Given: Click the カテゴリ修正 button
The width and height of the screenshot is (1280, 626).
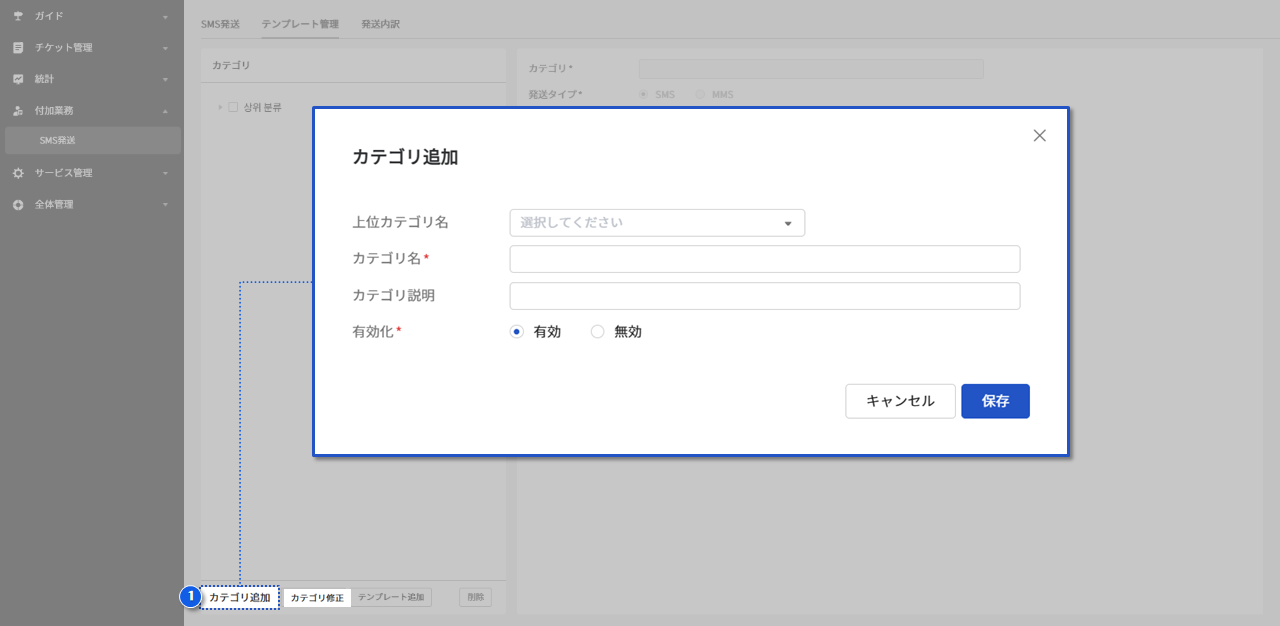Looking at the screenshot, I should (x=317, y=598).
